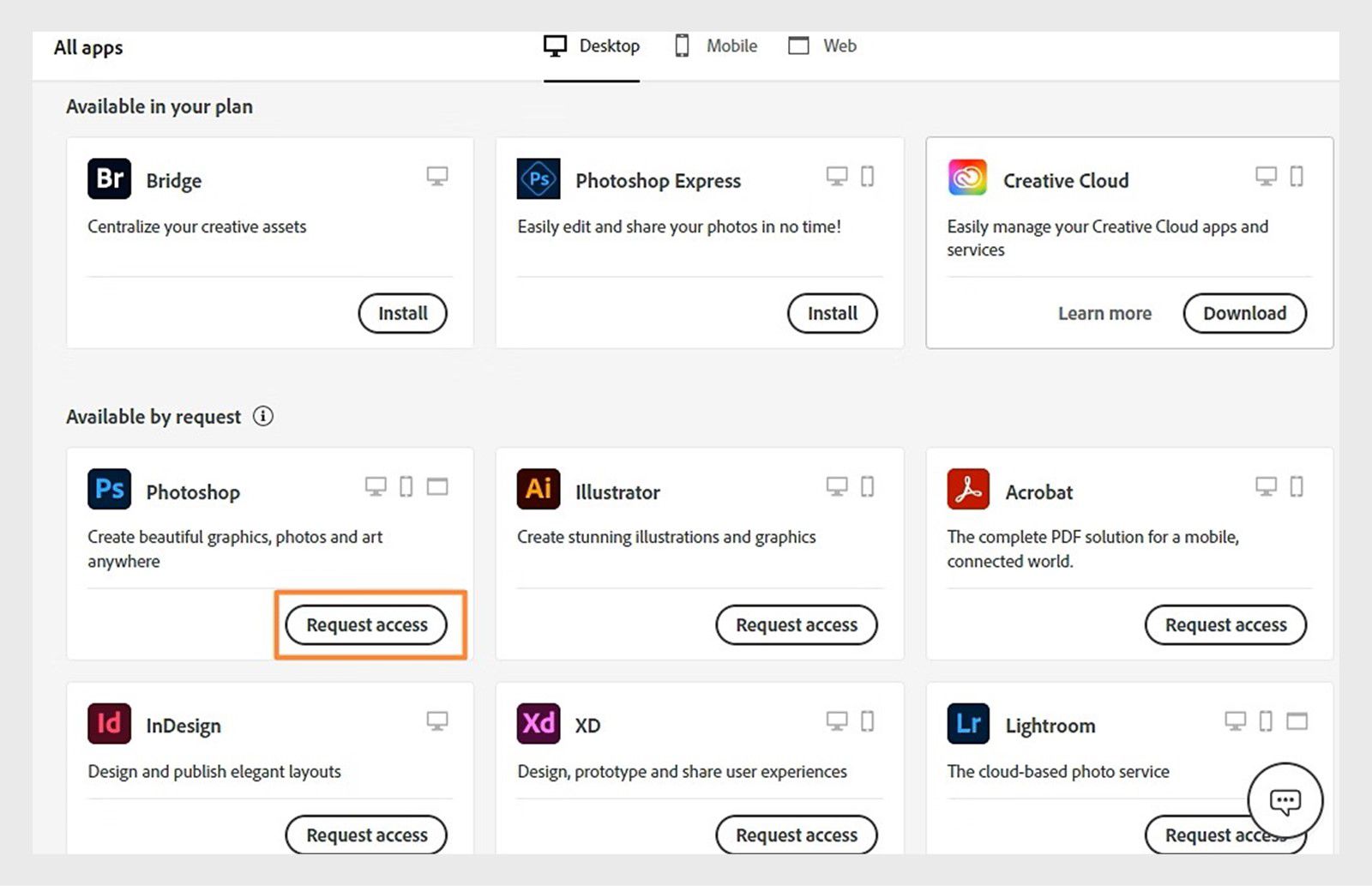Image resolution: width=1372 pixels, height=886 pixels.
Task: Open Creative Cloud Learn more link
Action: [x=1104, y=313]
